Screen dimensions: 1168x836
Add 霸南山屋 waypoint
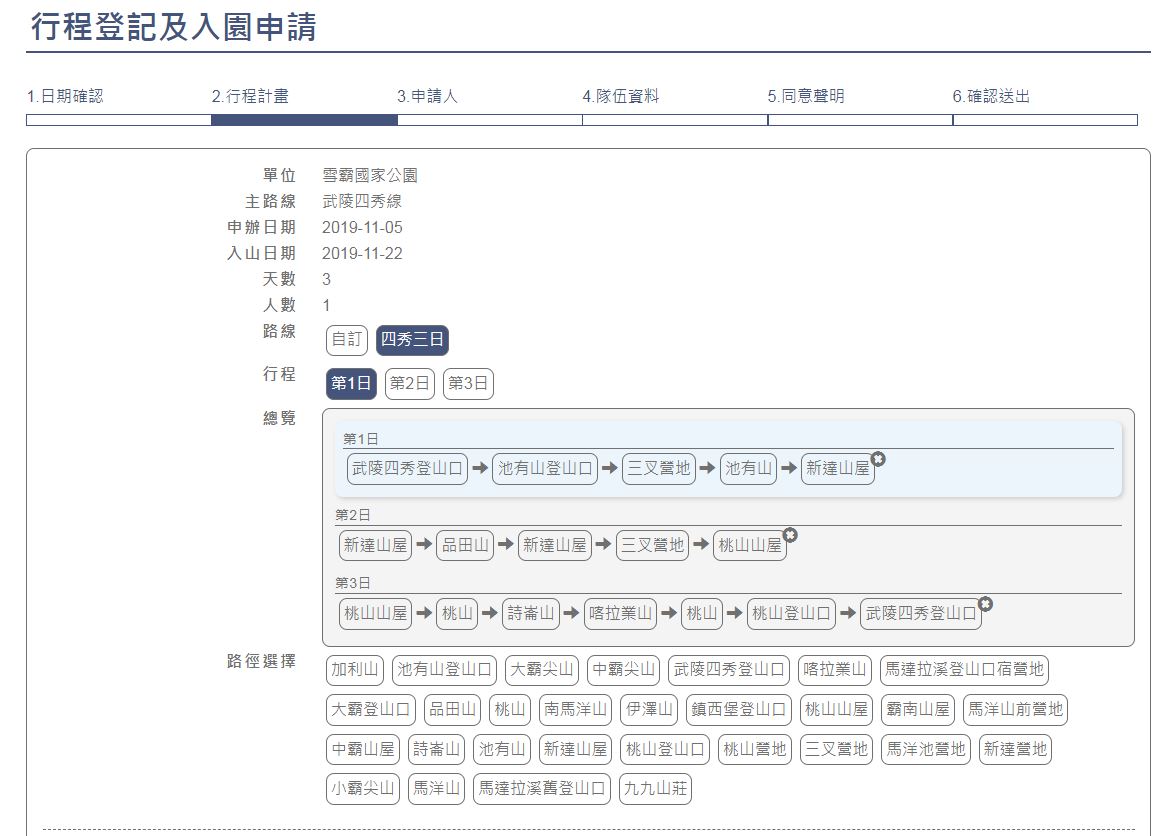(918, 710)
